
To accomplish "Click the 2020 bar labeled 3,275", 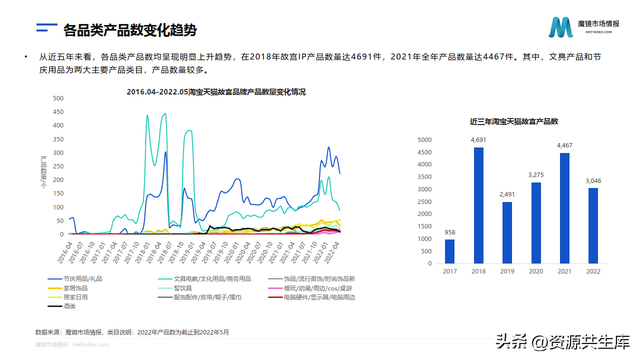I will 536,223.
